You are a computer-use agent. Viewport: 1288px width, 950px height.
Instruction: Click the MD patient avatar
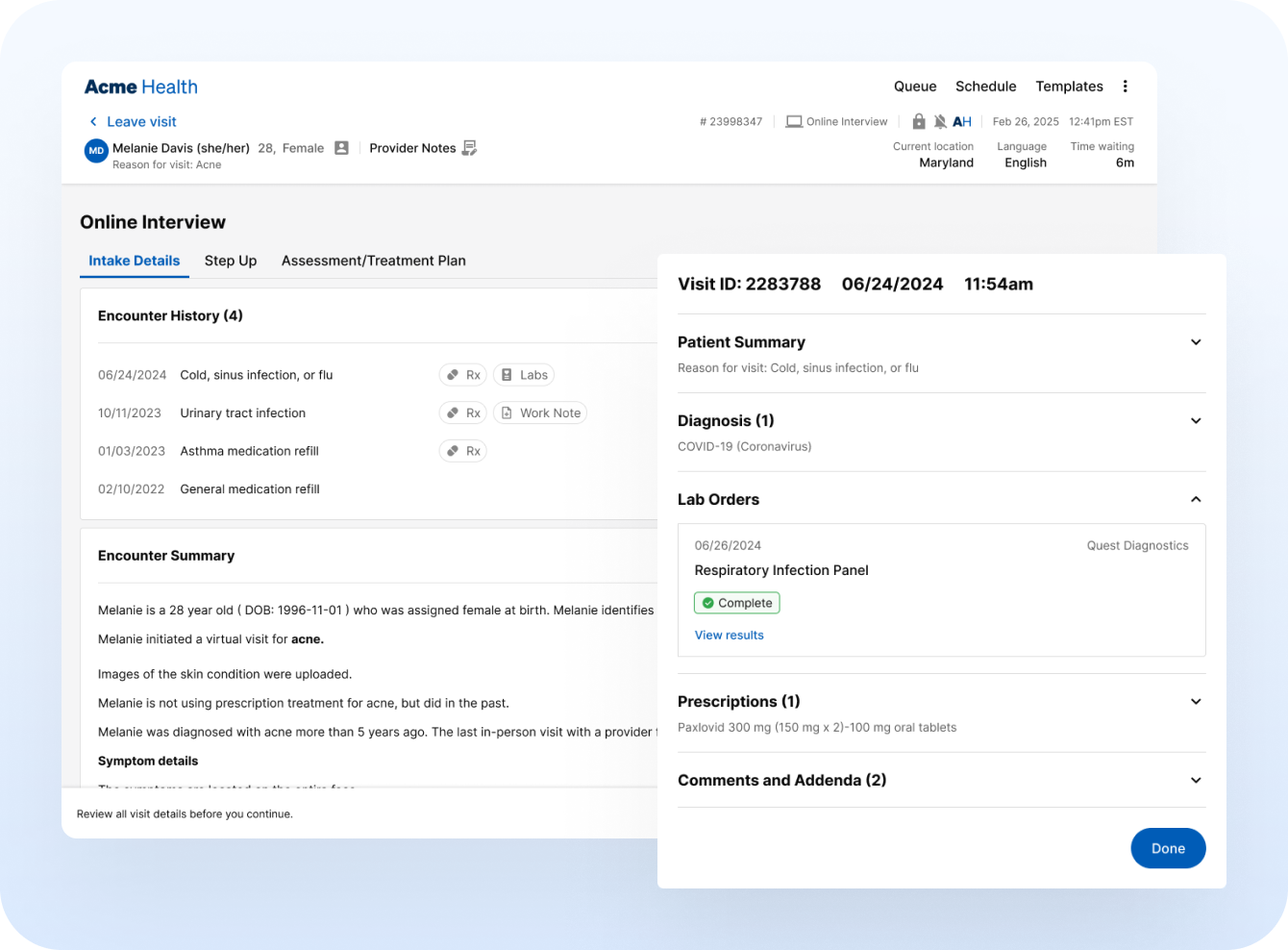point(96,151)
